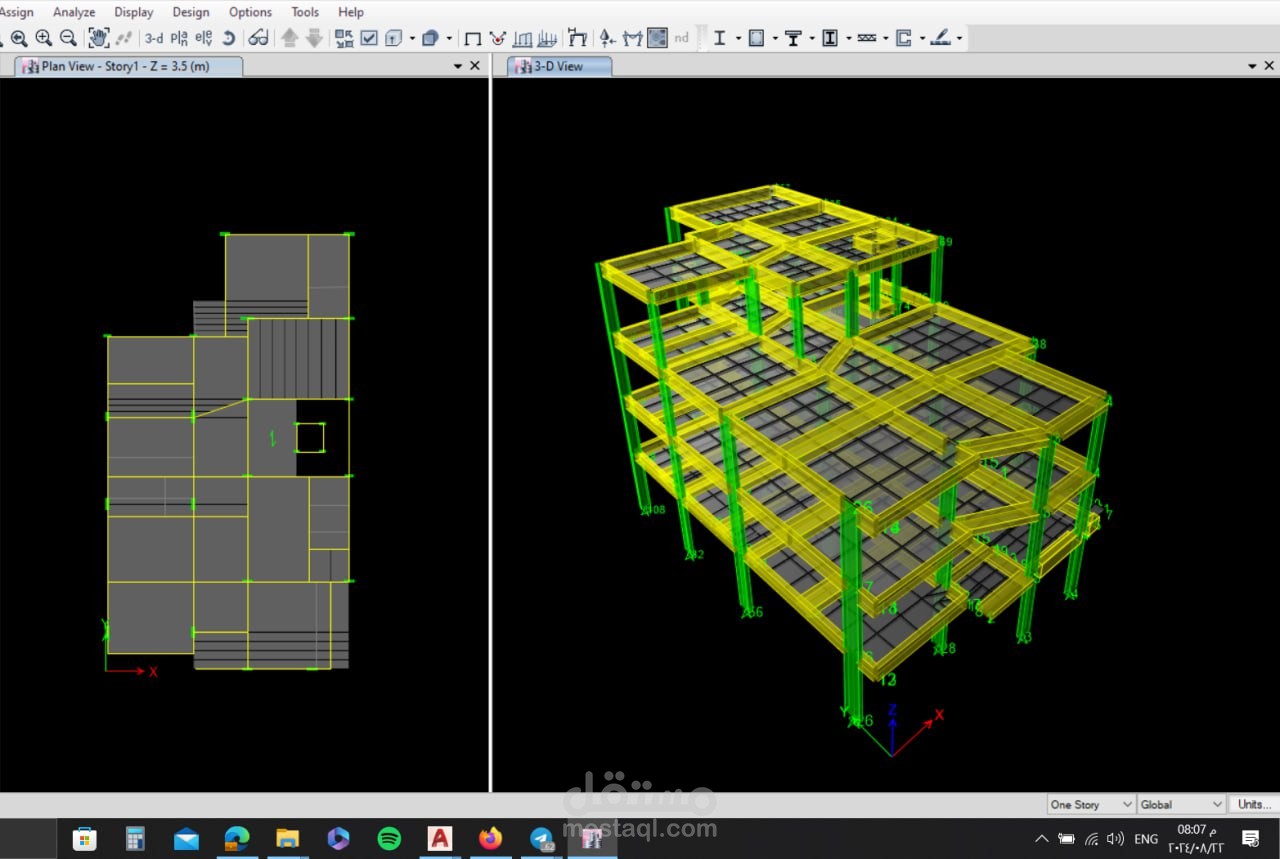The image size is (1280, 859).
Task: Click the display loads icon with red arrow
Action: [x=497, y=38]
